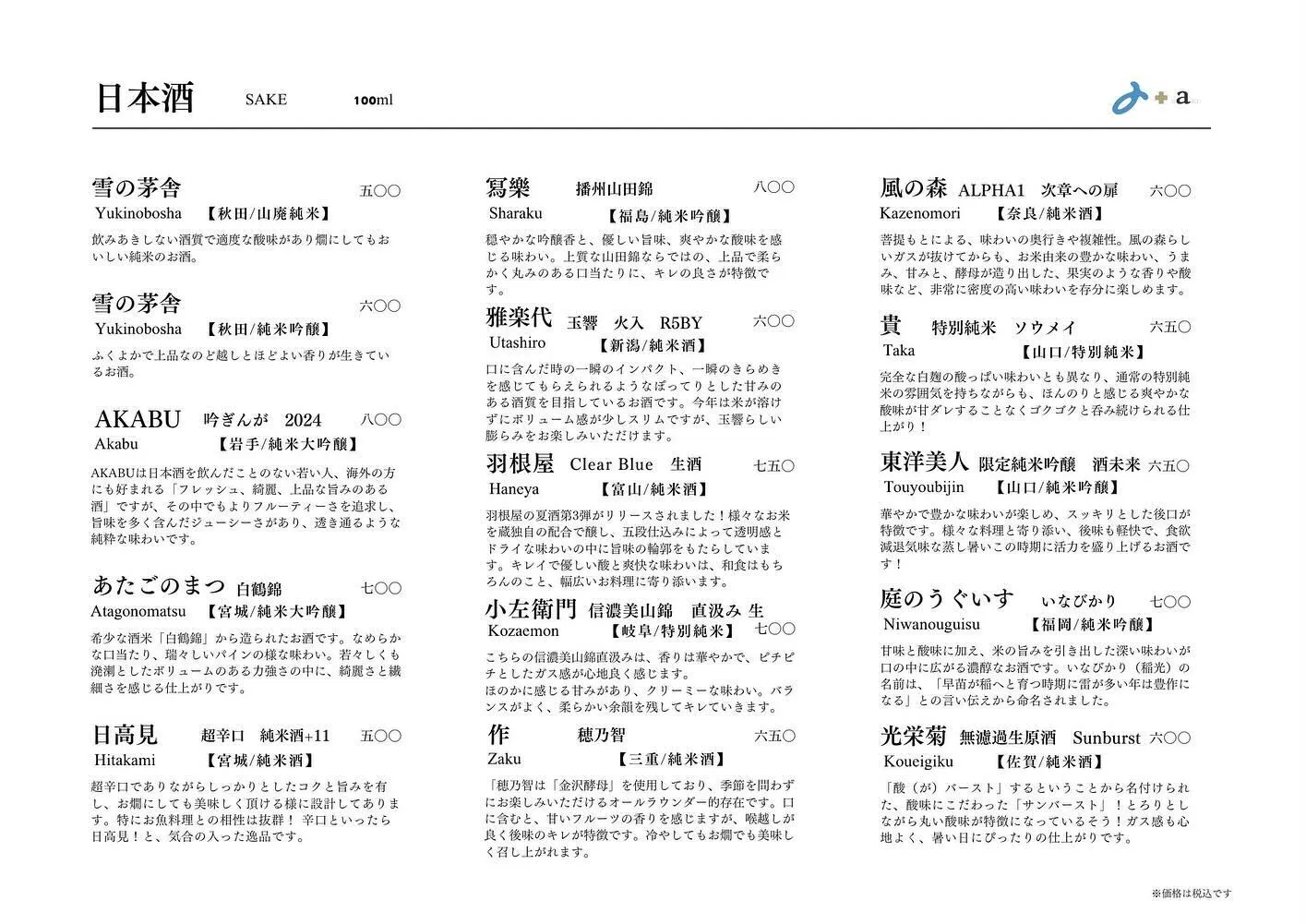This screenshot has height=924, width=1306.
Task: Select 光栄菊 sake name
Action: click(x=913, y=735)
